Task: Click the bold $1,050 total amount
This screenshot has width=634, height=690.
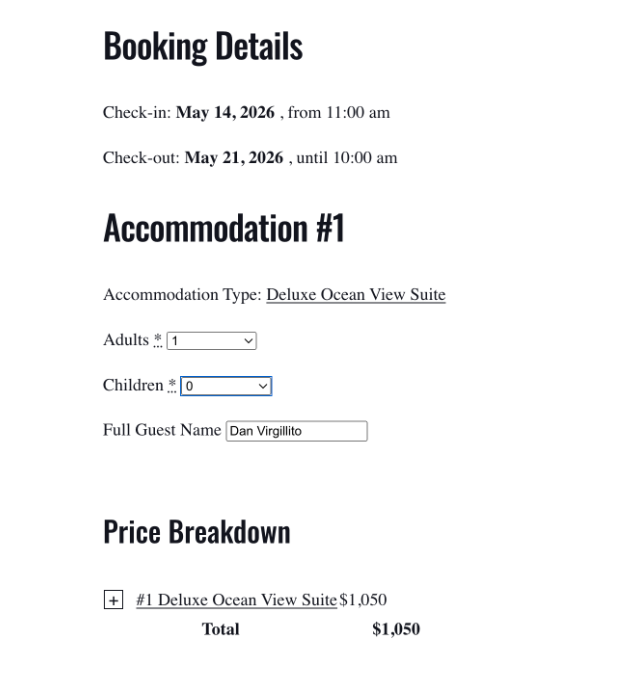Action: pos(396,629)
